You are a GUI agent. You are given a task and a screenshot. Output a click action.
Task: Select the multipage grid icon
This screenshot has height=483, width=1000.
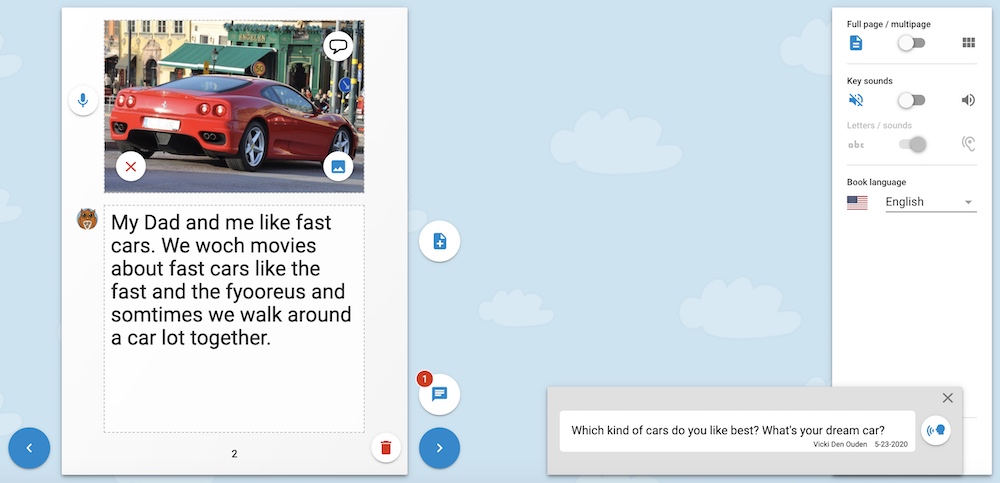pyautogui.click(x=969, y=43)
